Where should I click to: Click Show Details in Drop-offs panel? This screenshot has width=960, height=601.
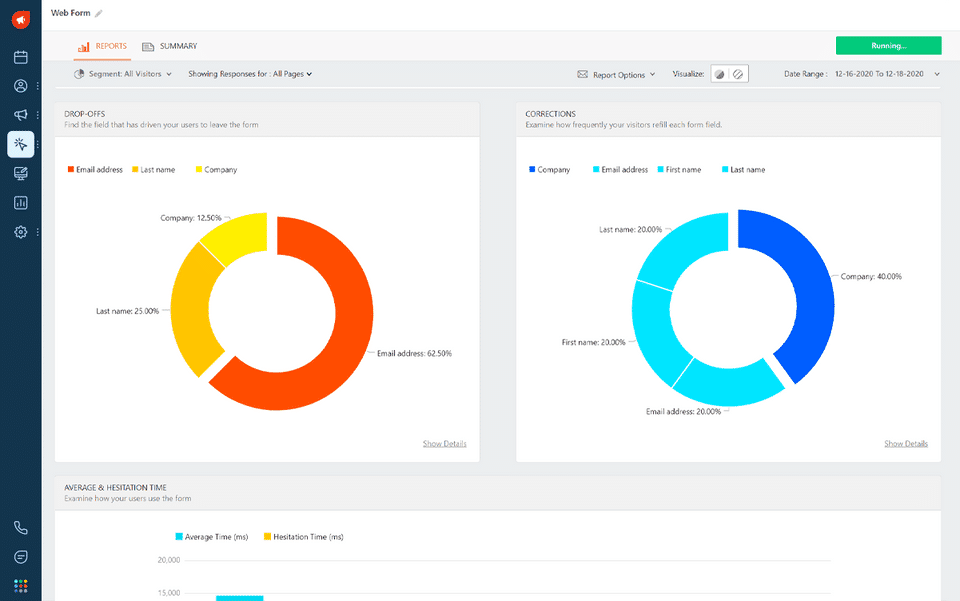click(x=444, y=444)
